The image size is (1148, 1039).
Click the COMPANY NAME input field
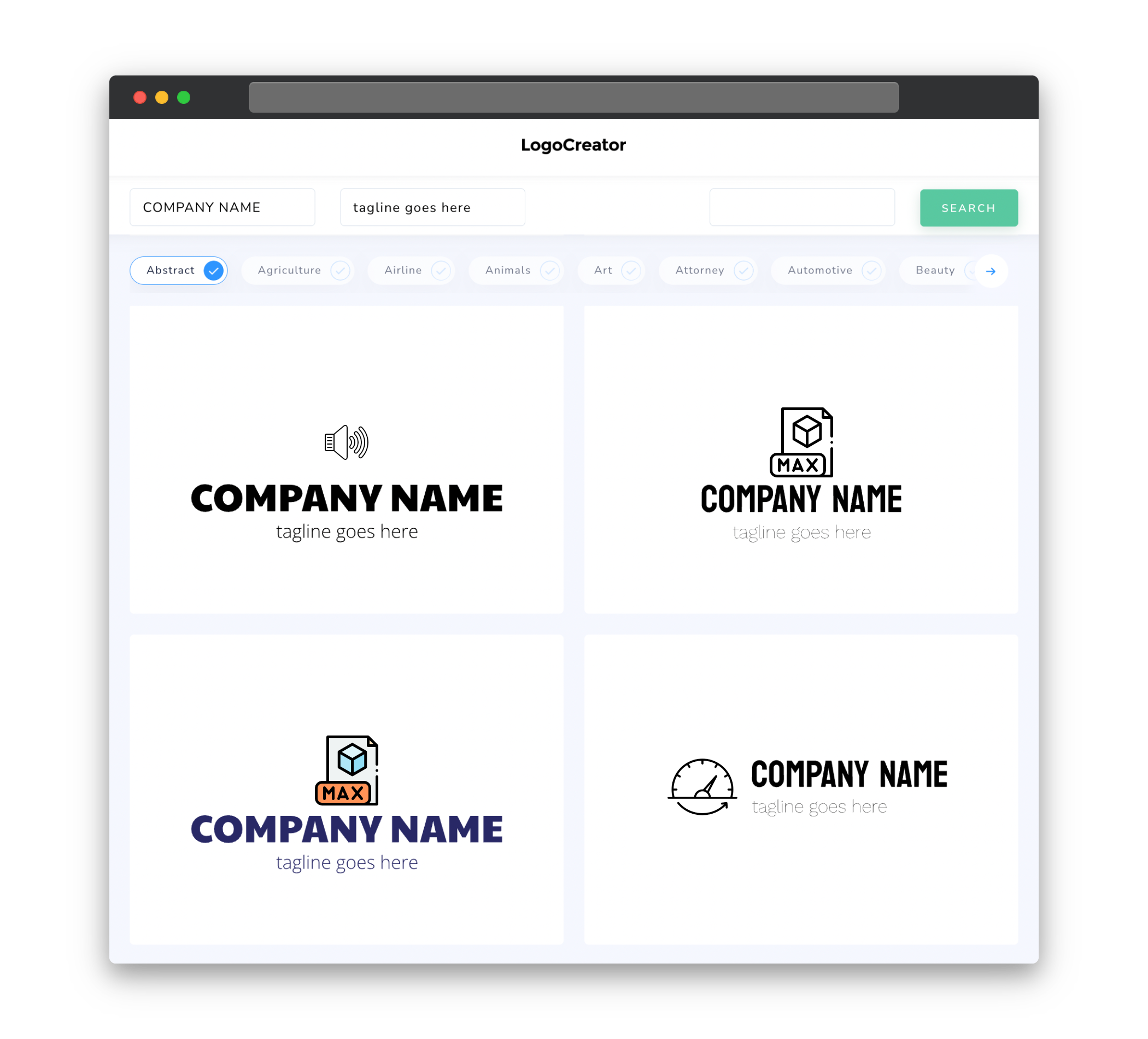pyautogui.click(x=223, y=207)
